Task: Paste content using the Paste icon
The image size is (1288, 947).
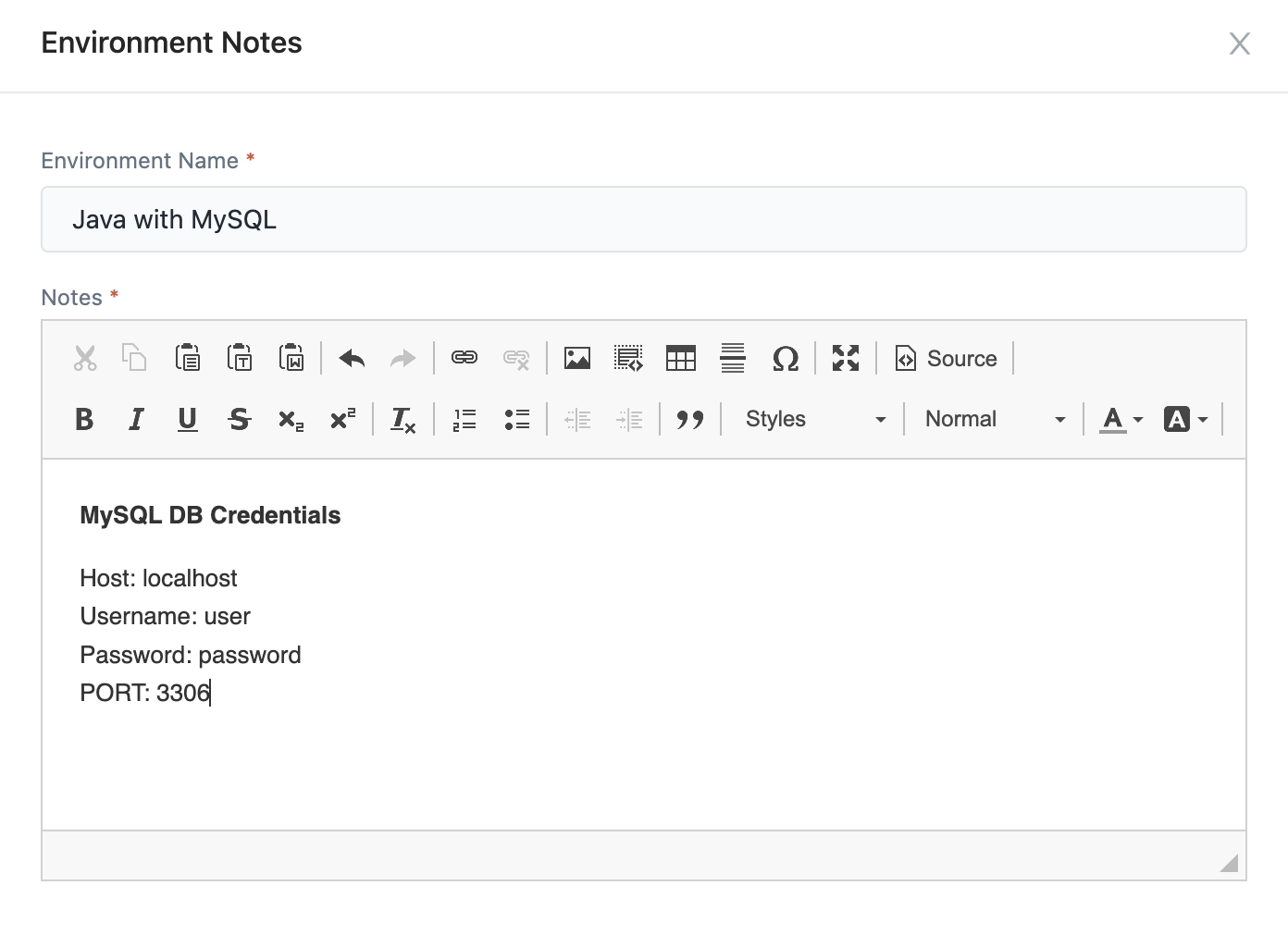Action: [188, 358]
